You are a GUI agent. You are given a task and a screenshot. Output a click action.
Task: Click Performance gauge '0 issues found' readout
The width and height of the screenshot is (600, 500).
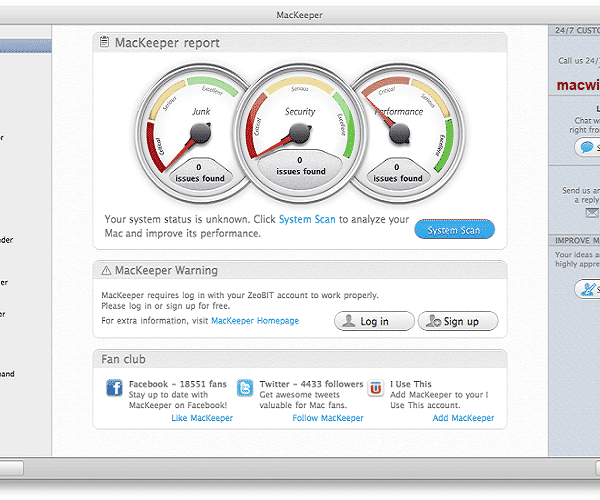[398, 173]
